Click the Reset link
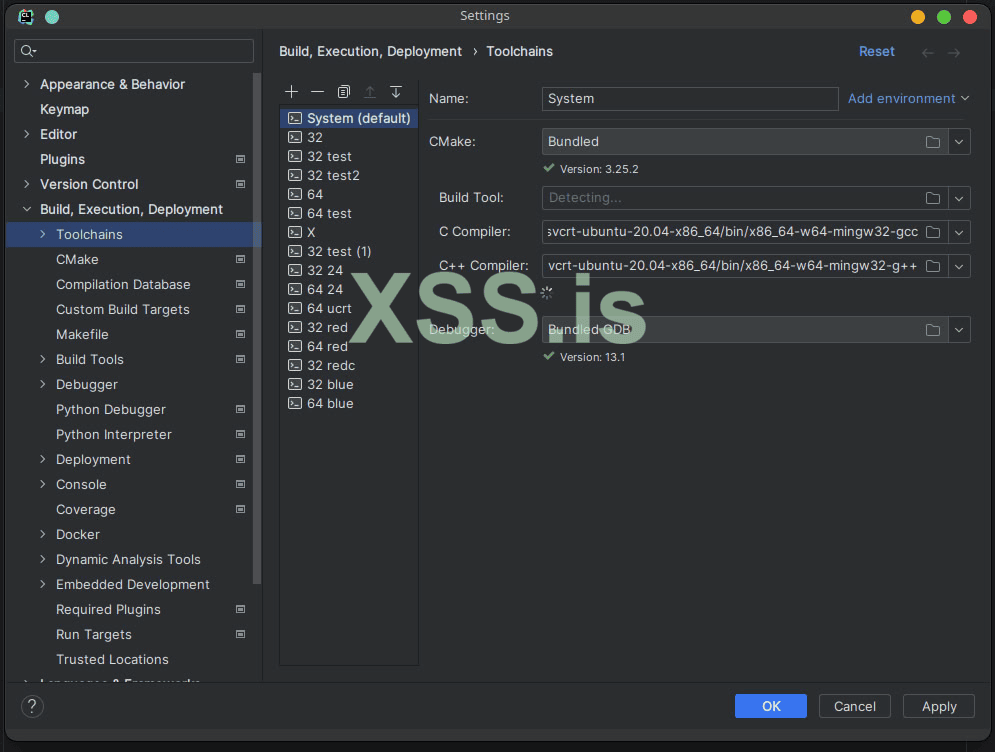Viewport: 995px width, 752px height. [x=876, y=51]
